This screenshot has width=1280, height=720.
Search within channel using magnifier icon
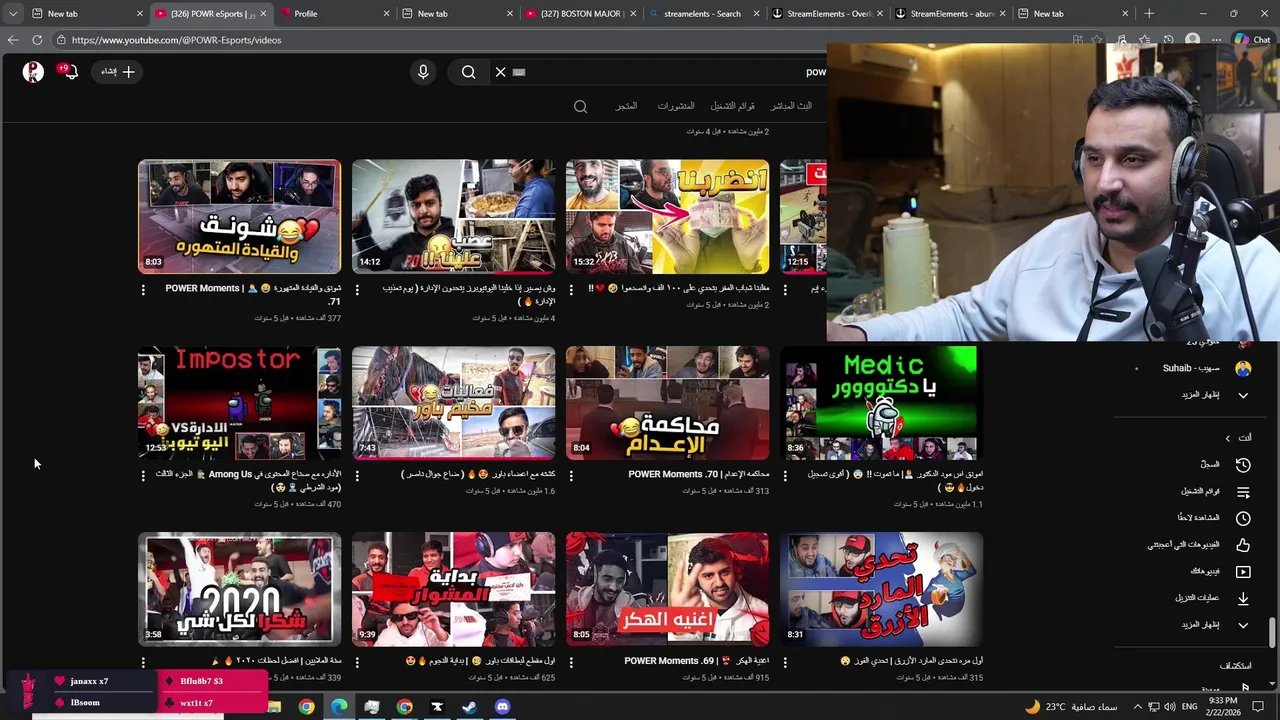coord(580,106)
